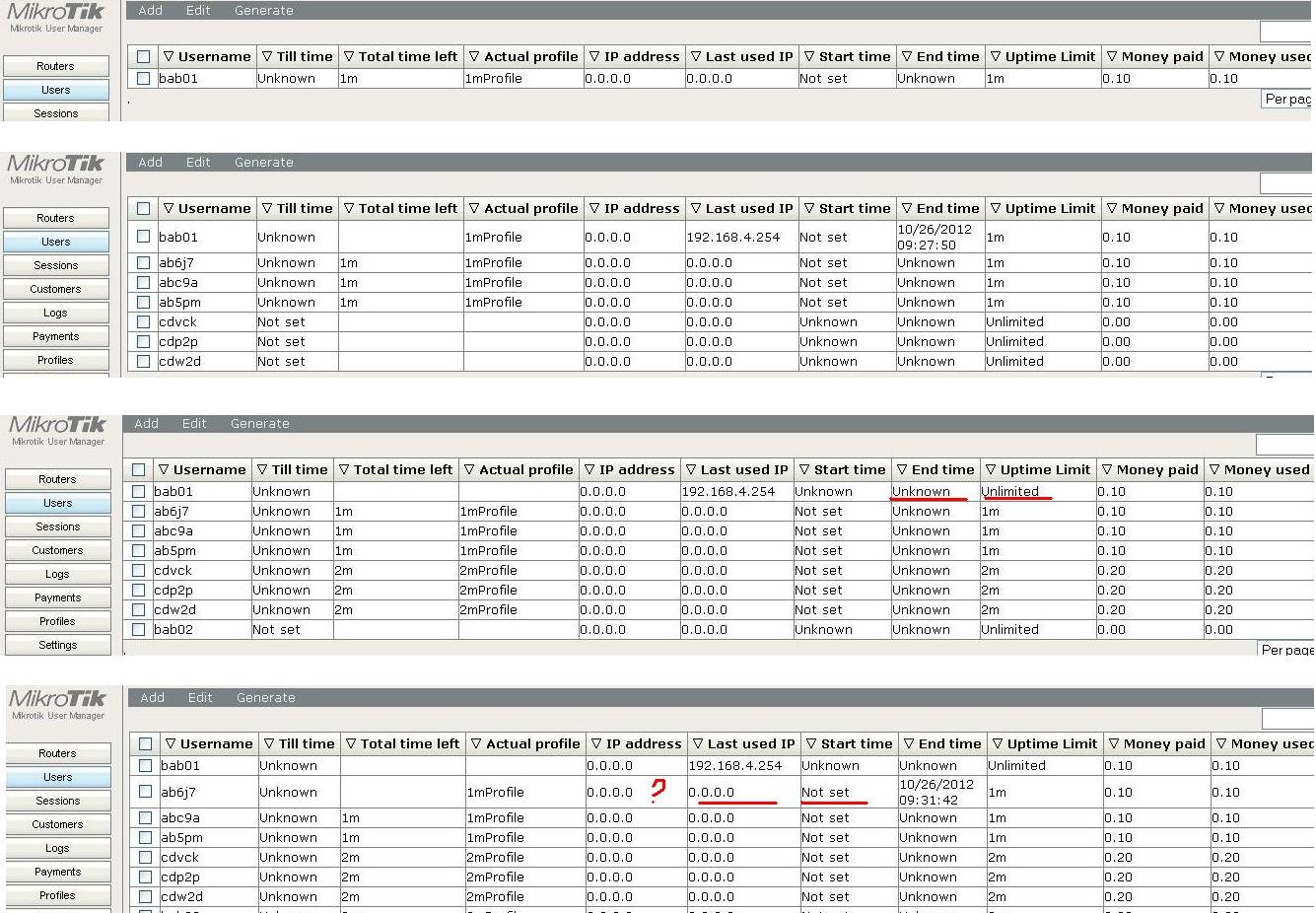
Task: Open the Add menu in the bottom panel
Action: pyautogui.click(x=152, y=697)
